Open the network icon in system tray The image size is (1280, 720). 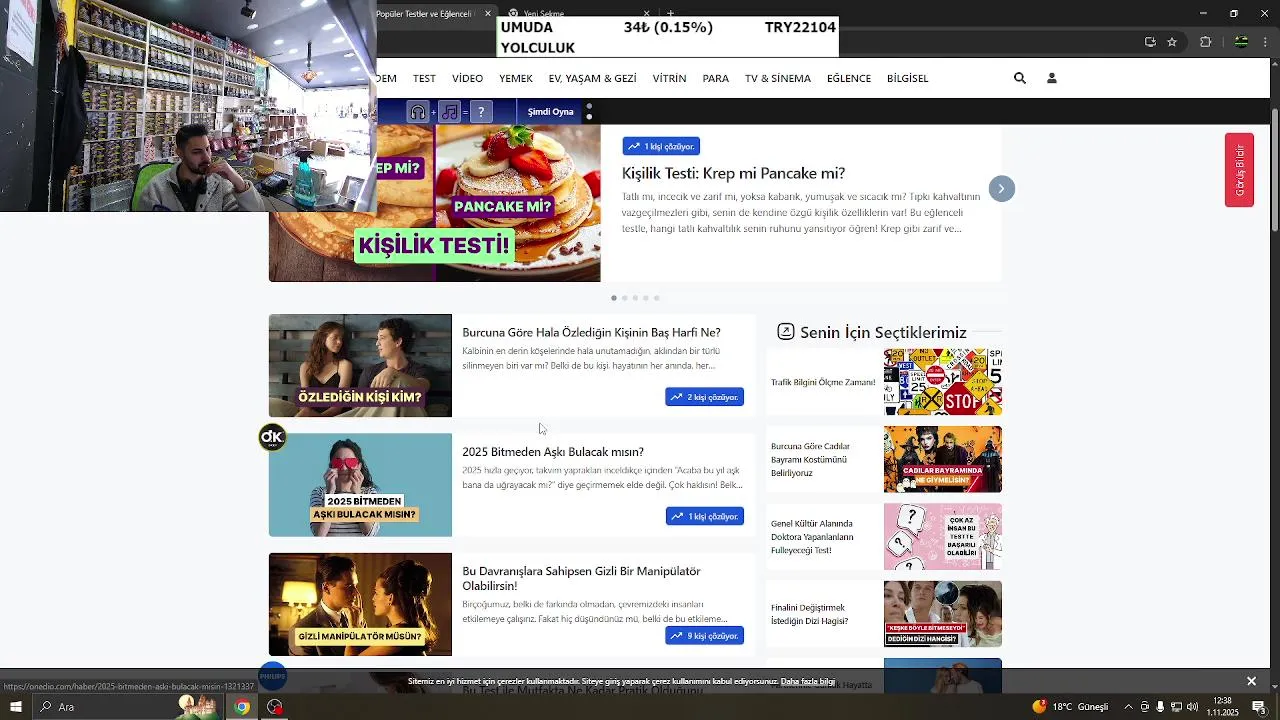coord(1176,707)
